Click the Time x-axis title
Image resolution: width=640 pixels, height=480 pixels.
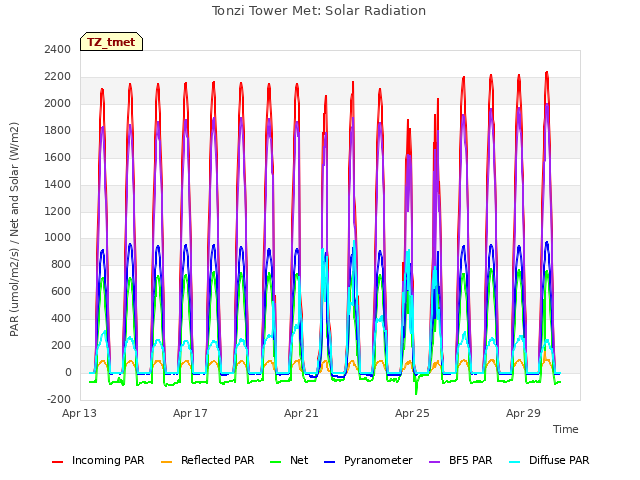tap(566, 429)
